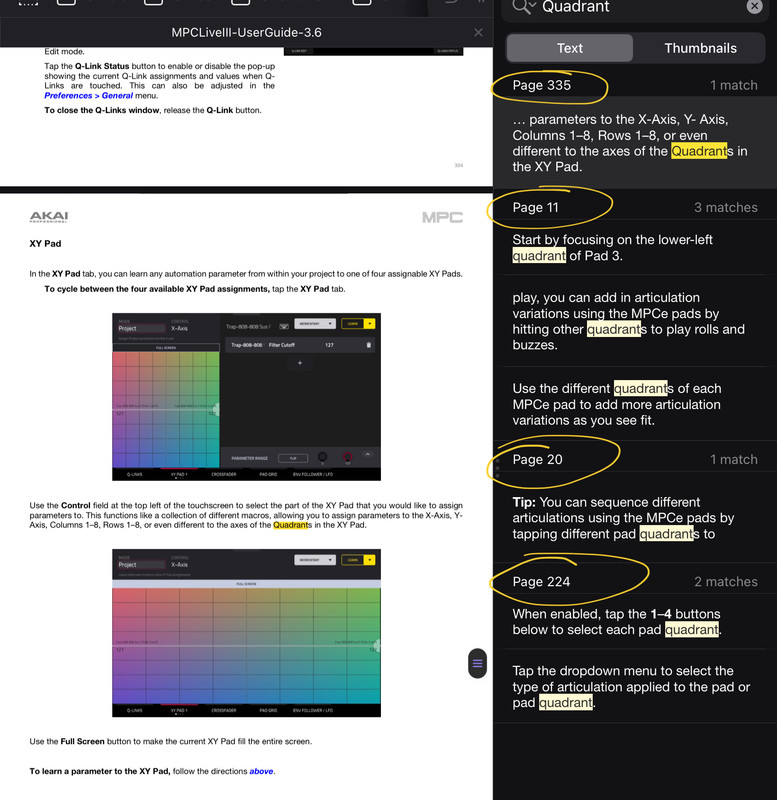The height and width of the screenshot is (800, 777).
Task: Select the Page 11 section header
Action: pos(535,208)
